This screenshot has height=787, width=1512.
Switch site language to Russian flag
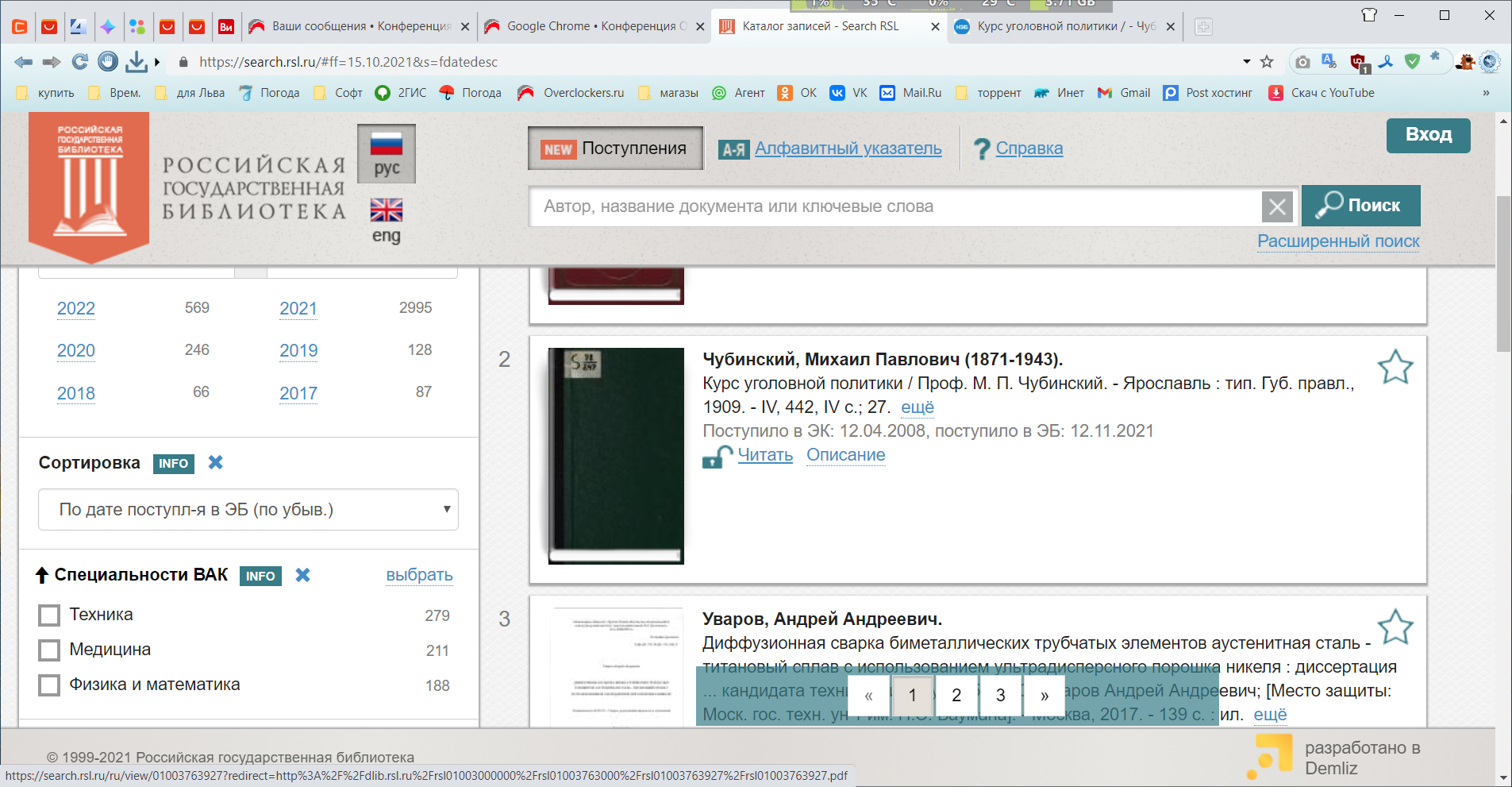click(387, 154)
